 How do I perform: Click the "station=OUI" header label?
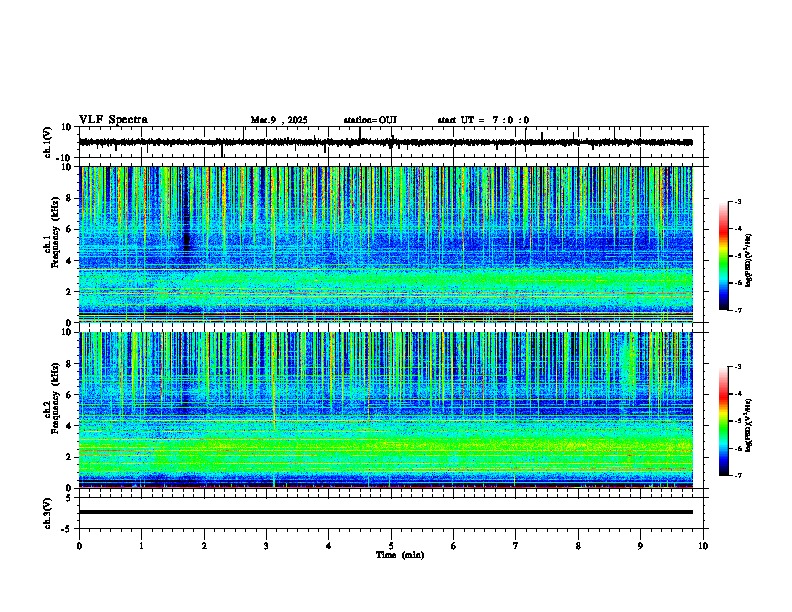370,120
